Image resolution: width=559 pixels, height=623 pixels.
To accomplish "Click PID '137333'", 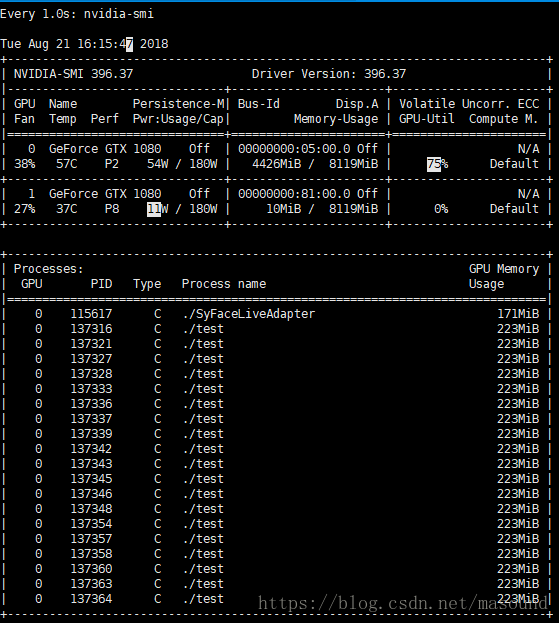I will pyautogui.click(x=91, y=389).
